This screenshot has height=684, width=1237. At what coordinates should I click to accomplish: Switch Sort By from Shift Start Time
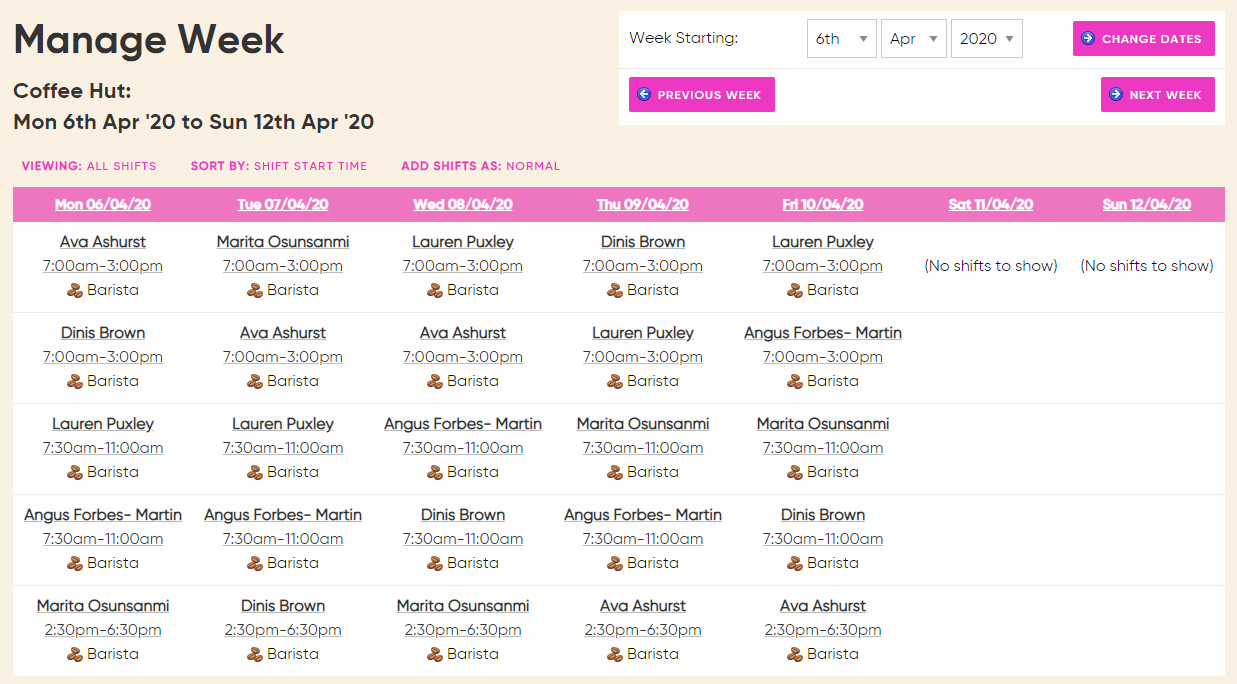pyautogui.click(x=309, y=165)
